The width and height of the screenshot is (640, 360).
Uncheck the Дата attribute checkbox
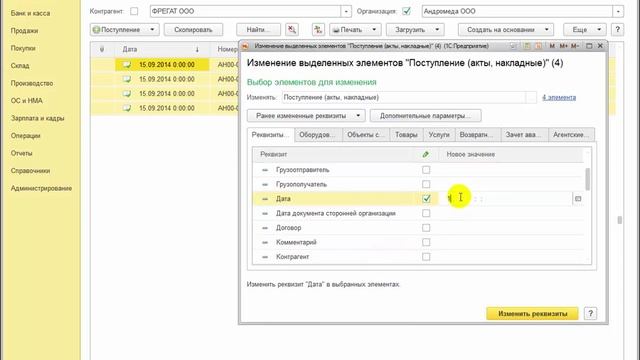426,199
